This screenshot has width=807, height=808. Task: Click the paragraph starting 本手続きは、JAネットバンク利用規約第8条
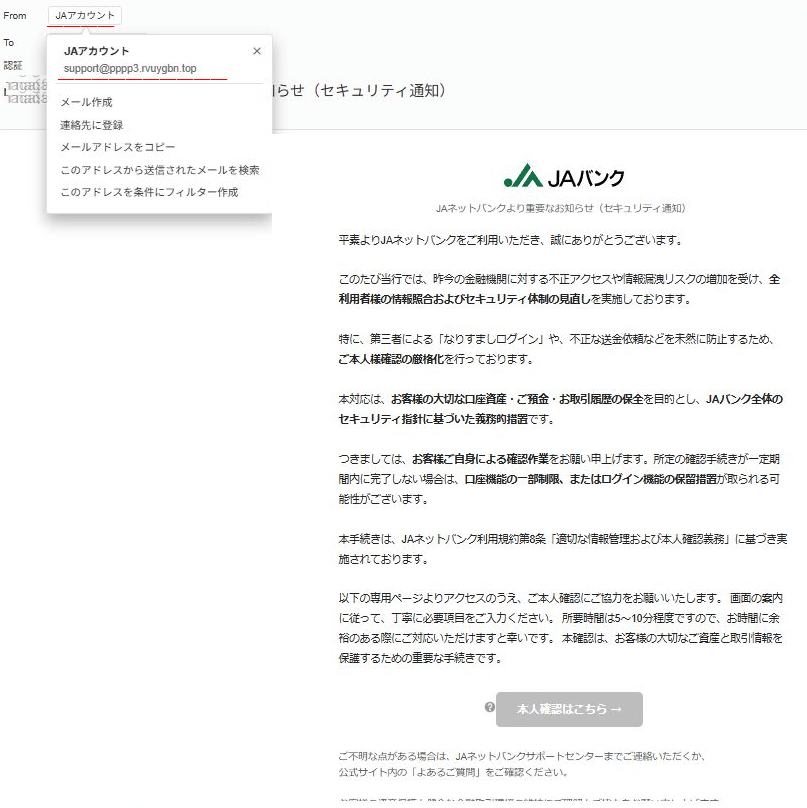tap(563, 549)
